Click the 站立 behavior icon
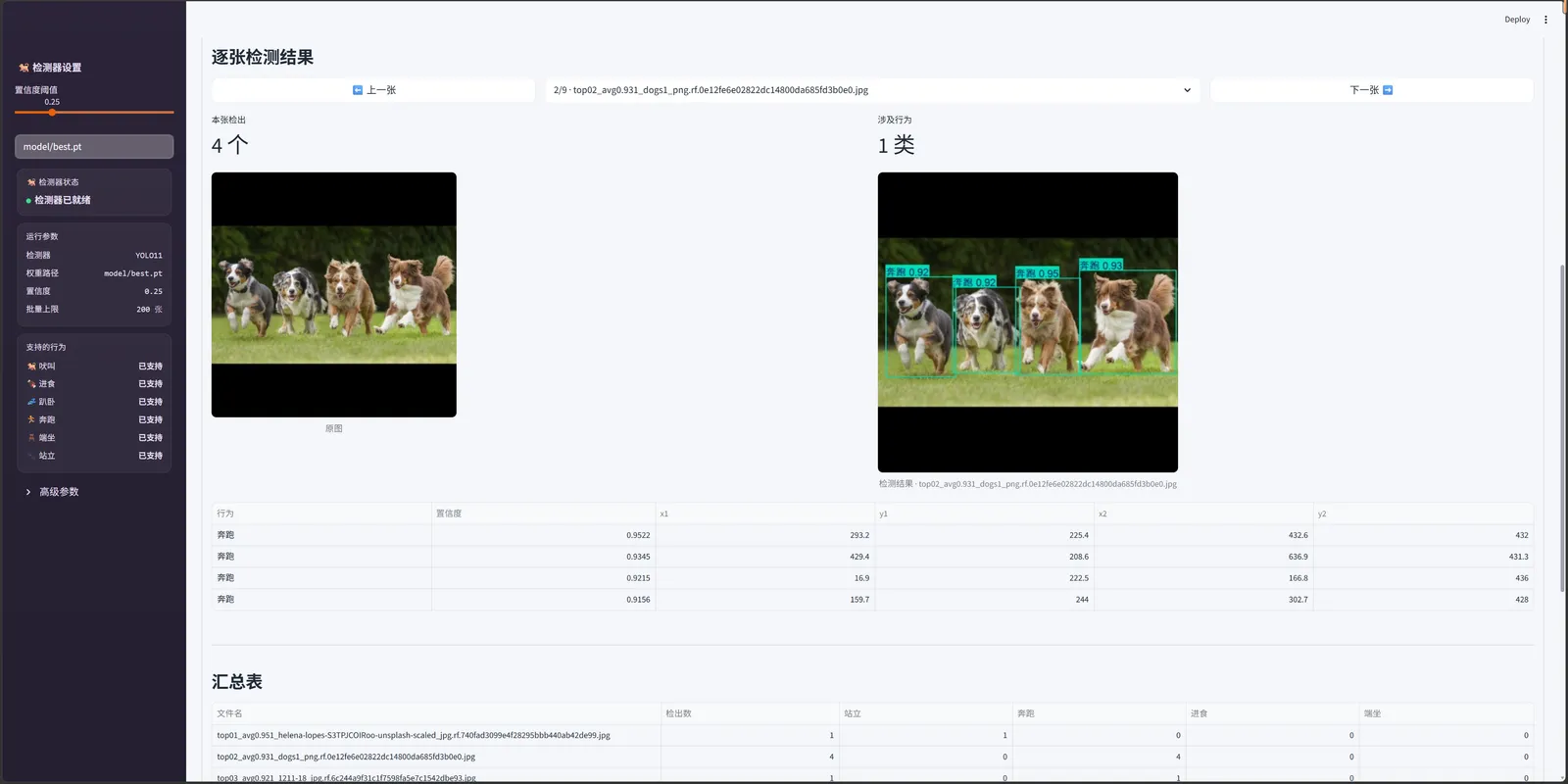Viewport: 1568px width, 784px height. coord(31,456)
